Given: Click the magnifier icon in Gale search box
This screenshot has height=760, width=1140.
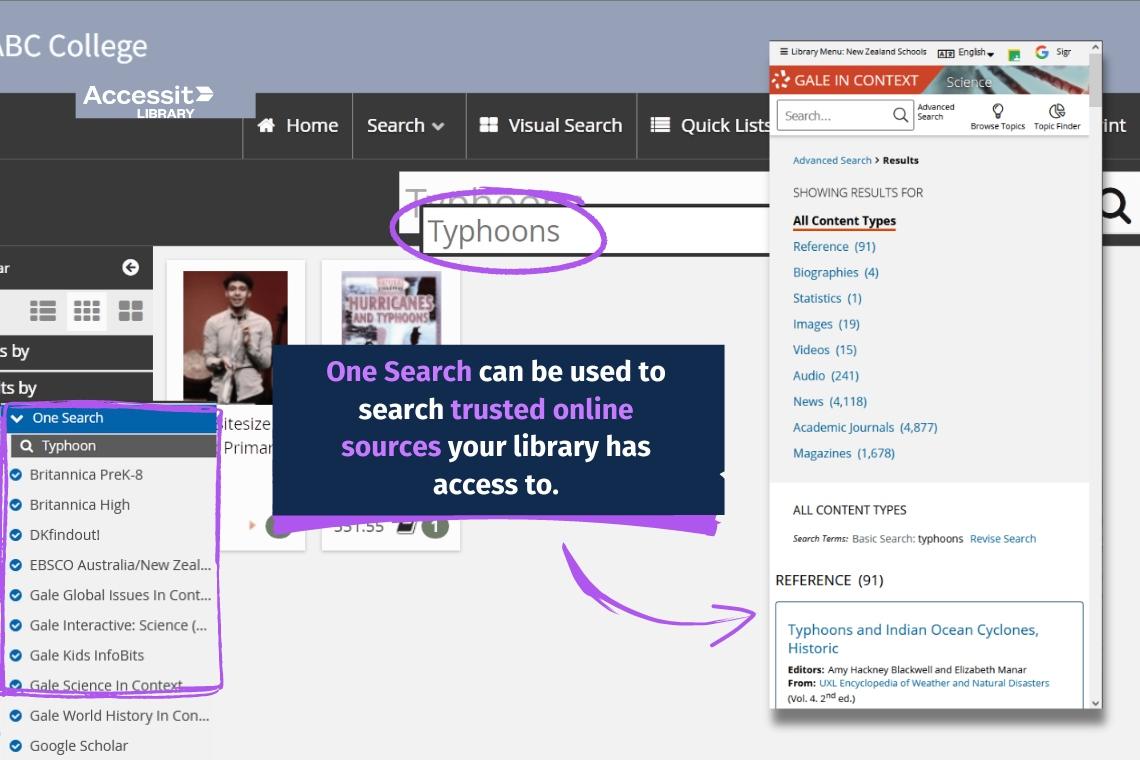Looking at the screenshot, I should click(900, 116).
